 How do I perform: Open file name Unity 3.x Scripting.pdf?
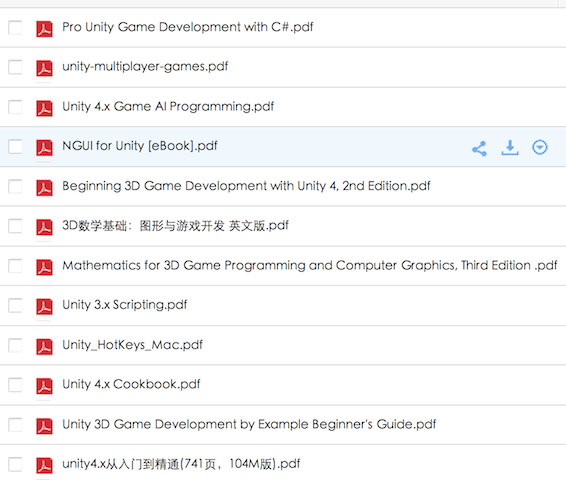125,305
